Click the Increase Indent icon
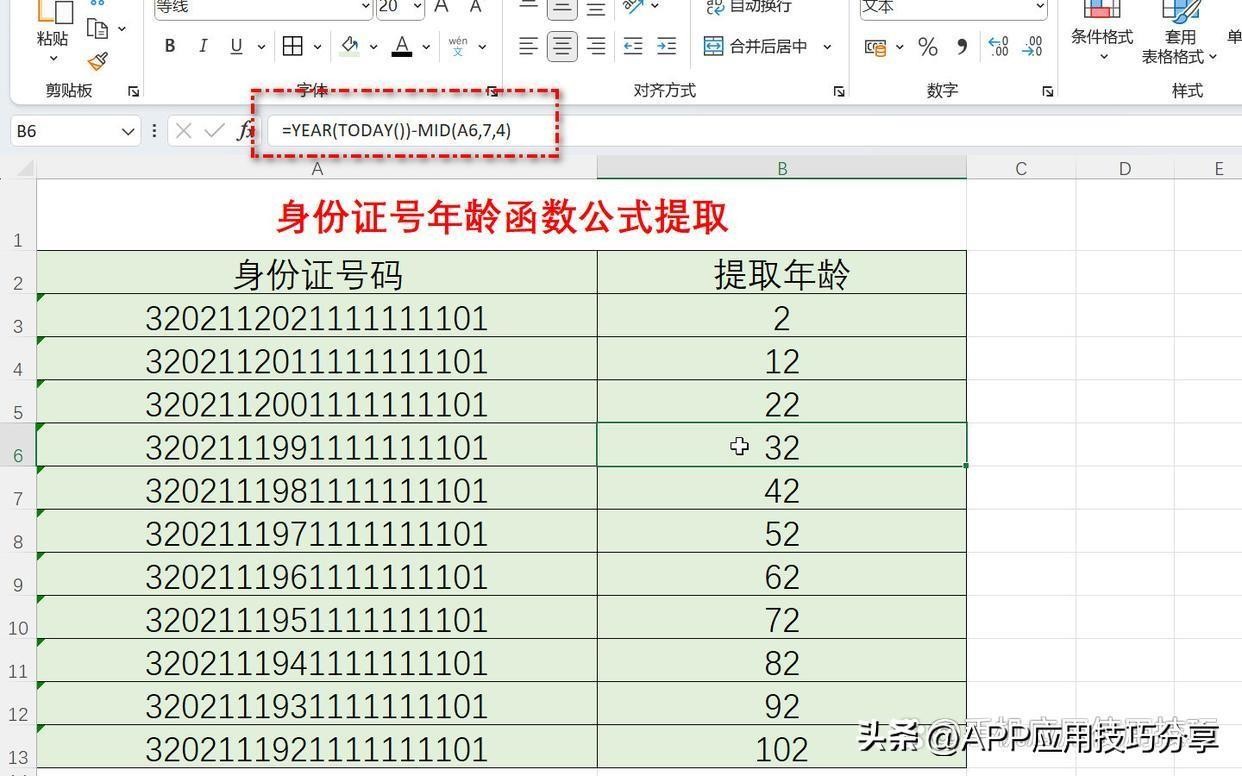The width and height of the screenshot is (1242, 776). [x=666, y=46]
